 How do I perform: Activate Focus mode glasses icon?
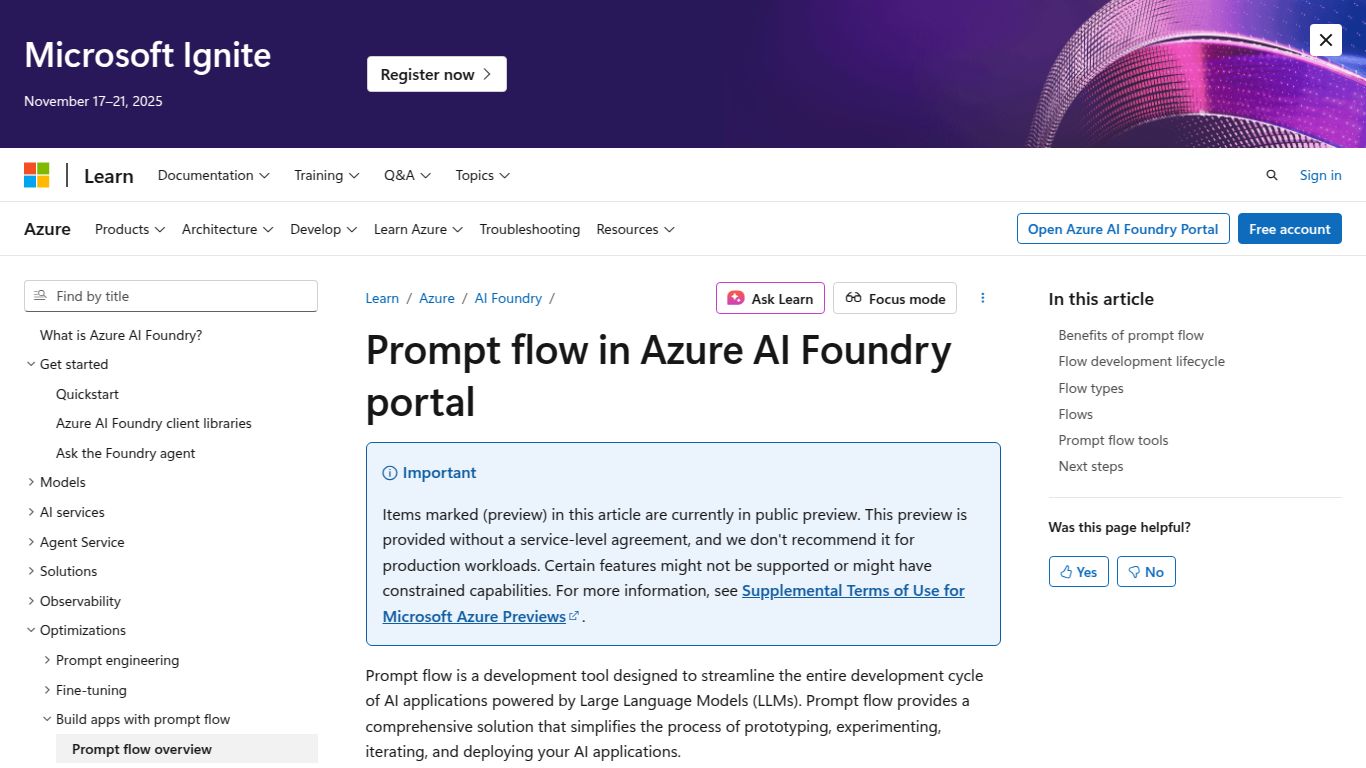(x=853, y=298)
